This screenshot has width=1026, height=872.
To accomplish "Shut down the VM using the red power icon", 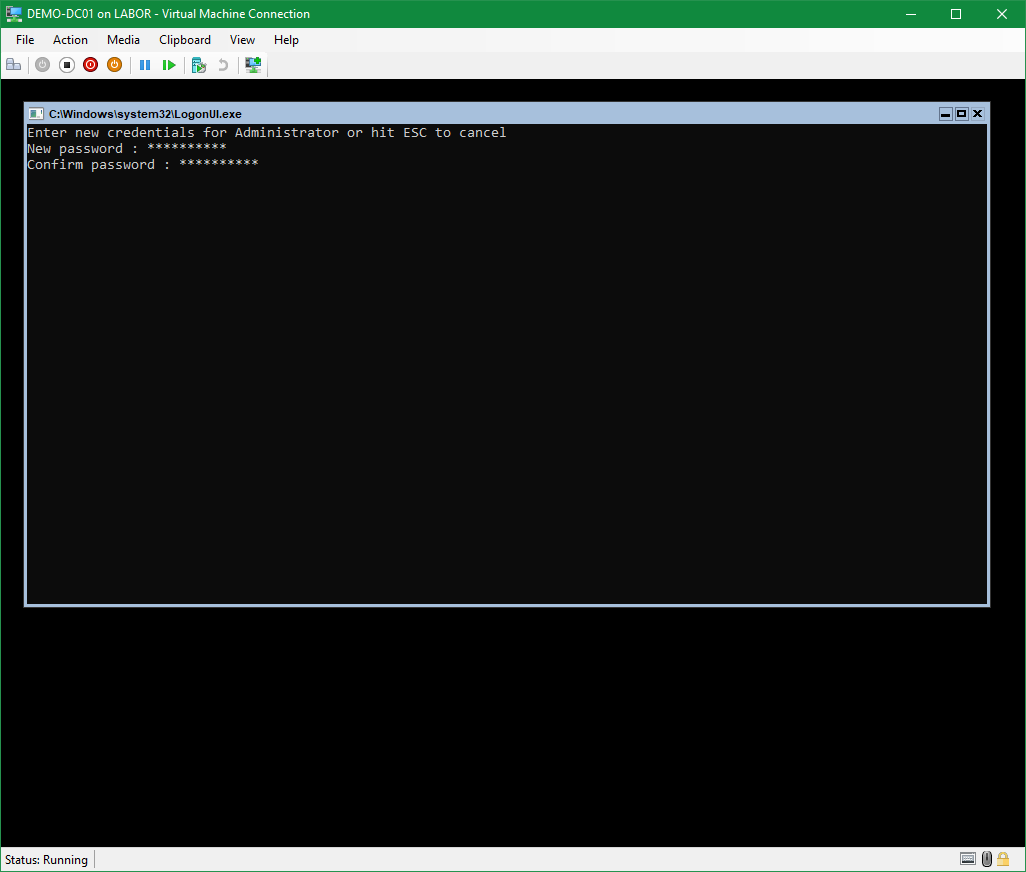I will pyautogui.click(x=90, y=65).
